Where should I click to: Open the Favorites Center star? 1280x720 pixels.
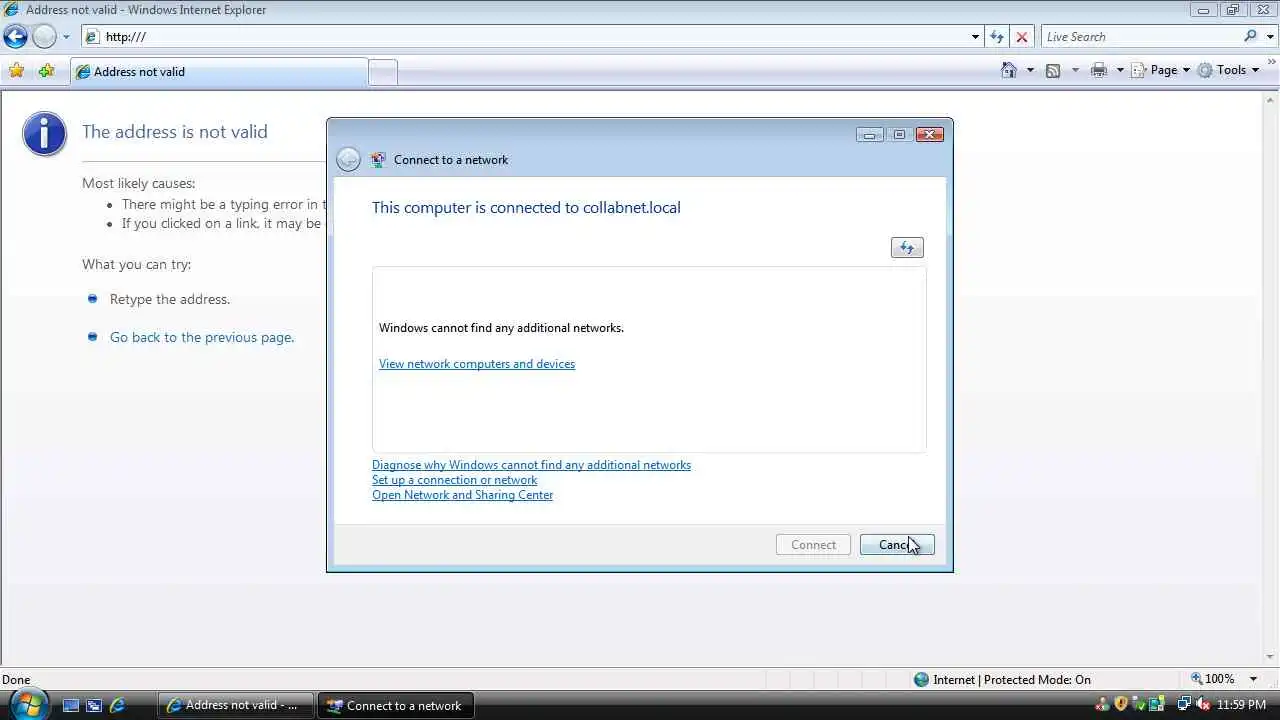tap(16, 71)
